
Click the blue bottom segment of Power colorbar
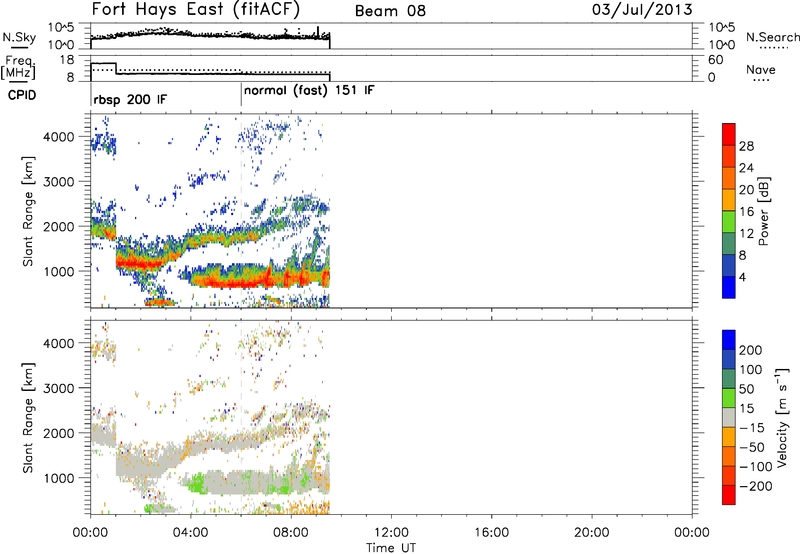pyautogui.click(x=729, y=287)
